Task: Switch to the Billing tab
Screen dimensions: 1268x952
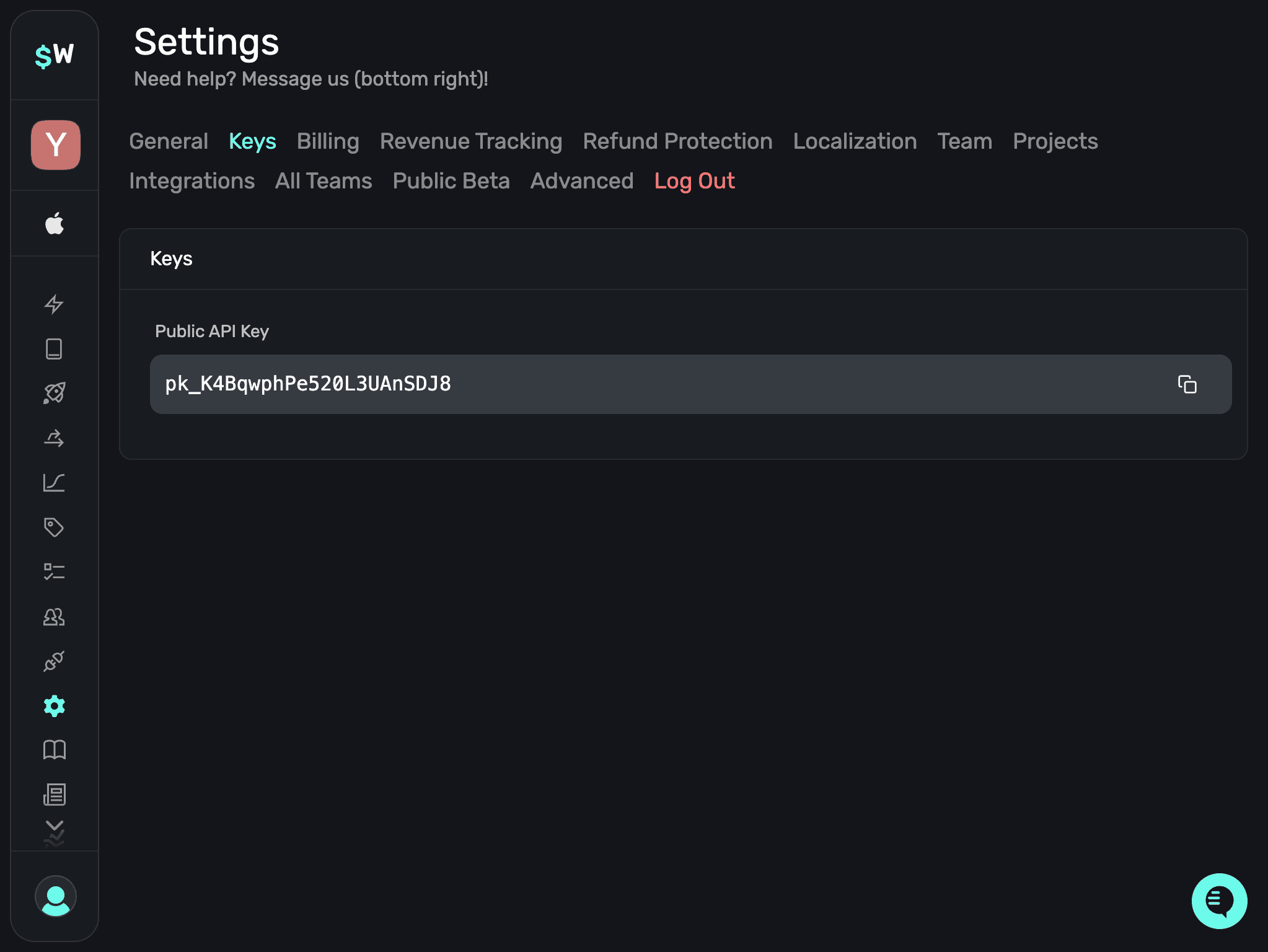Action: tap(328, 141)
